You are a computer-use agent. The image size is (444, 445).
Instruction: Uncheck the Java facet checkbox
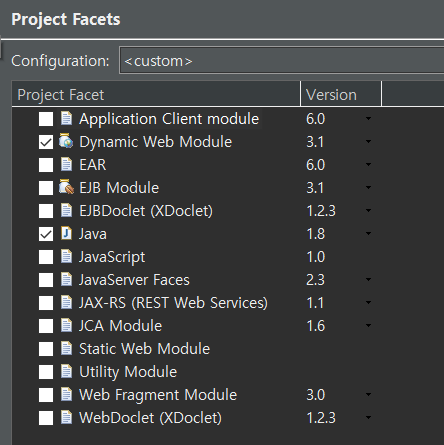(46, 234)
